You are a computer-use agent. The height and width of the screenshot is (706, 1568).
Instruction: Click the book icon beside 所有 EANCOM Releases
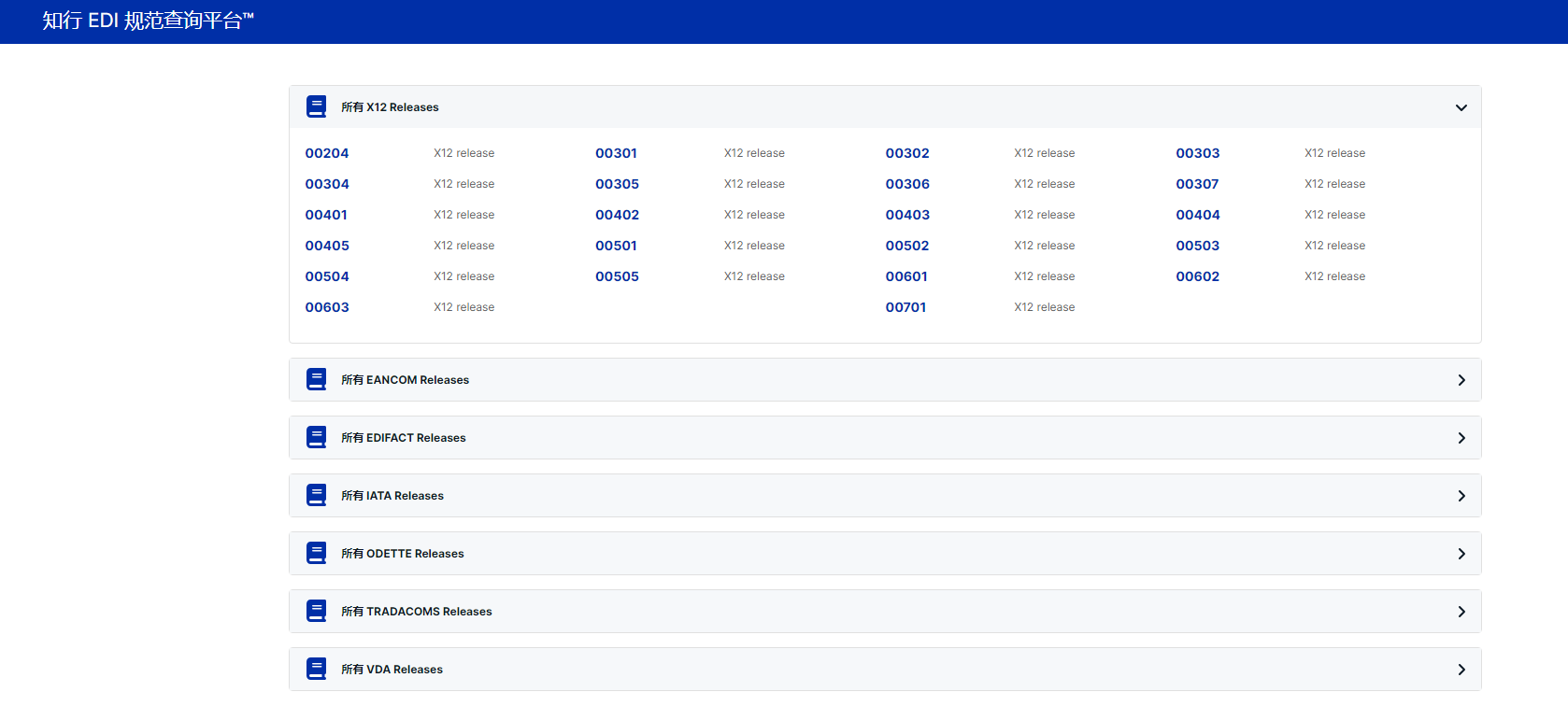[x=317, y=379]
